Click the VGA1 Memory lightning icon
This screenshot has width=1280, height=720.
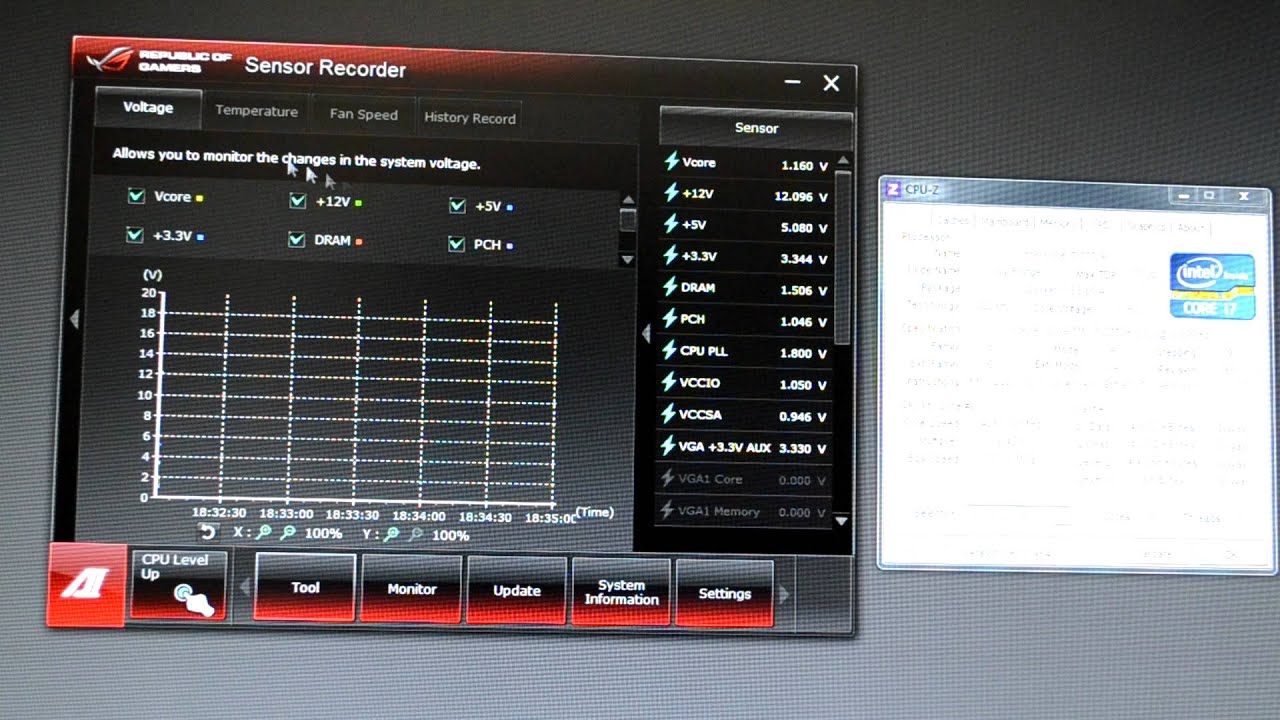click(x=668, y=511)
